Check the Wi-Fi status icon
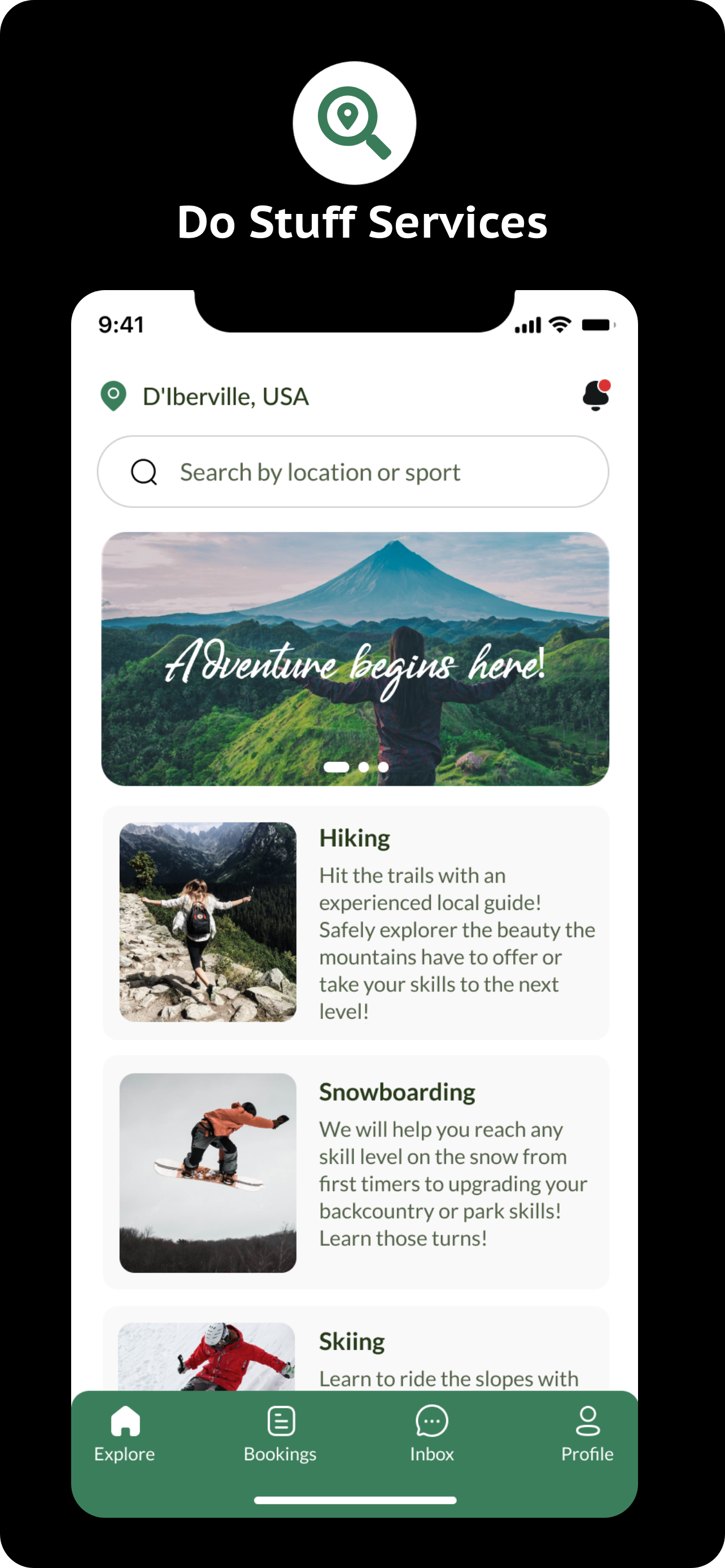 coord(560,325)
